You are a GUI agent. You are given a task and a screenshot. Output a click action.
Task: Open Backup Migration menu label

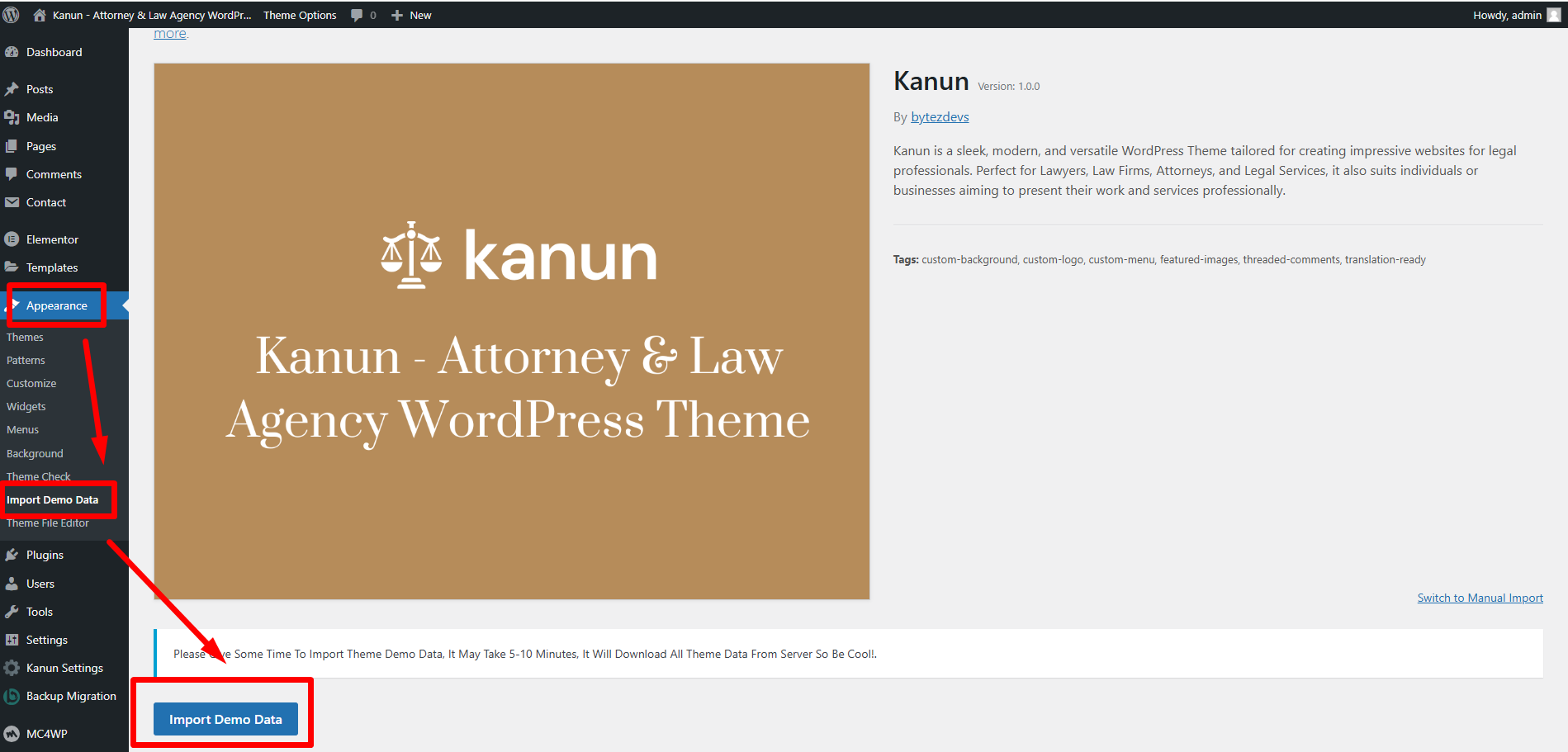pyautogui.click(x=71, y=696)
